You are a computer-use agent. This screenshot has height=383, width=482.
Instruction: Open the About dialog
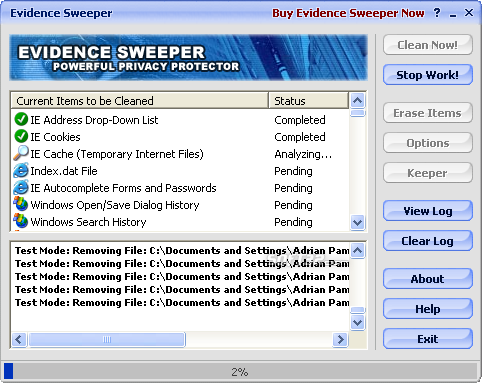(x=428, y=279)
